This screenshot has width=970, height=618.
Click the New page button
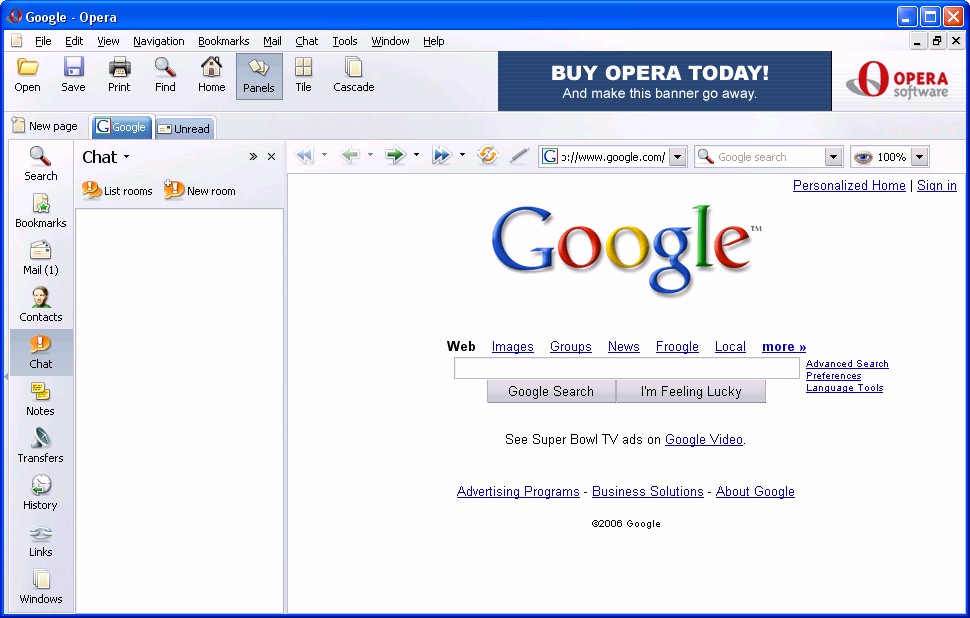pyautogui.click(x=45, y=126)
